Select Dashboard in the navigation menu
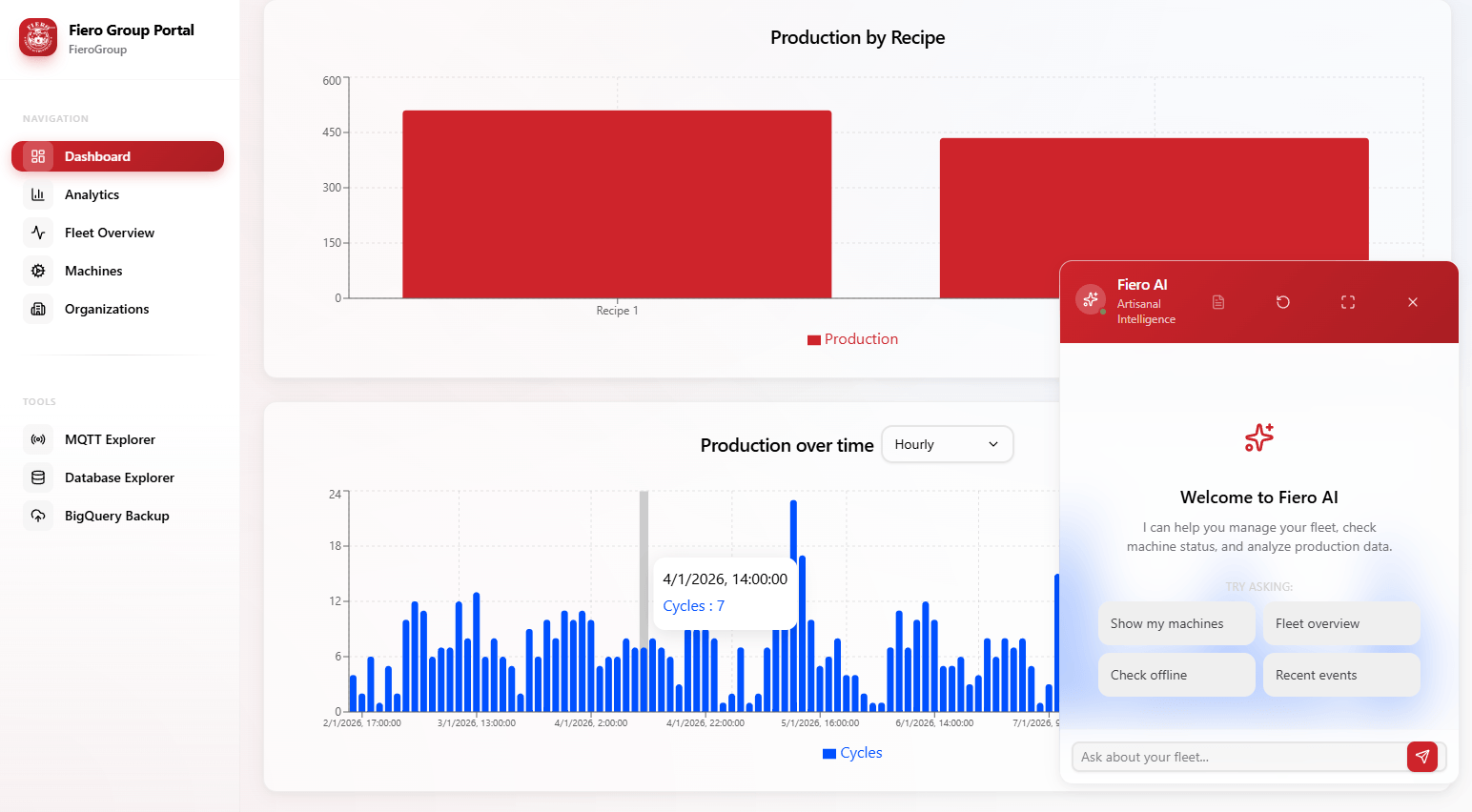 tap(98, 156)
